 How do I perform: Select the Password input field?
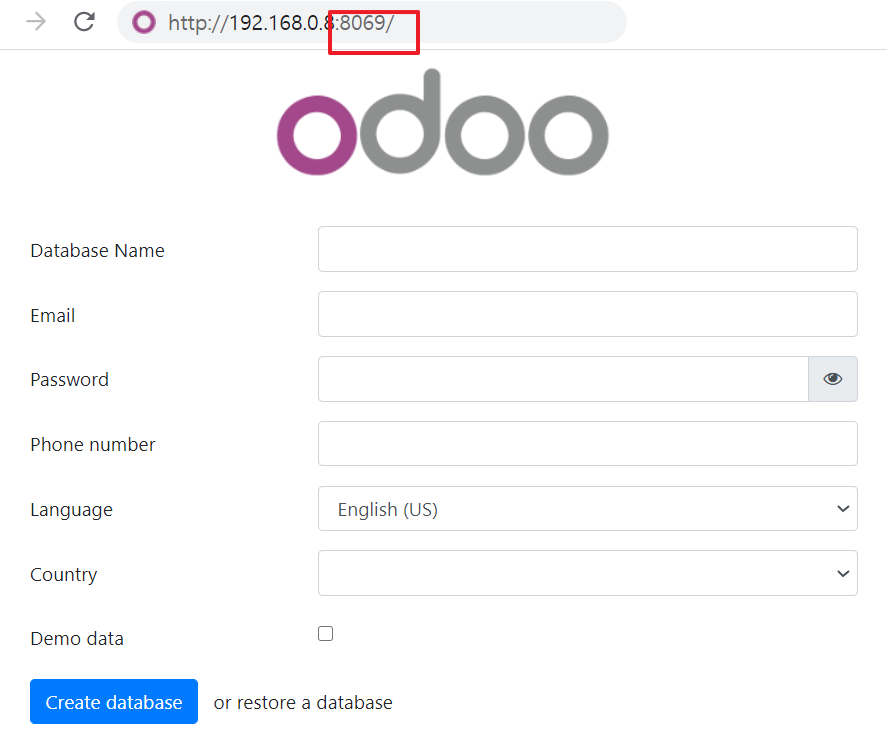[563, 379]
